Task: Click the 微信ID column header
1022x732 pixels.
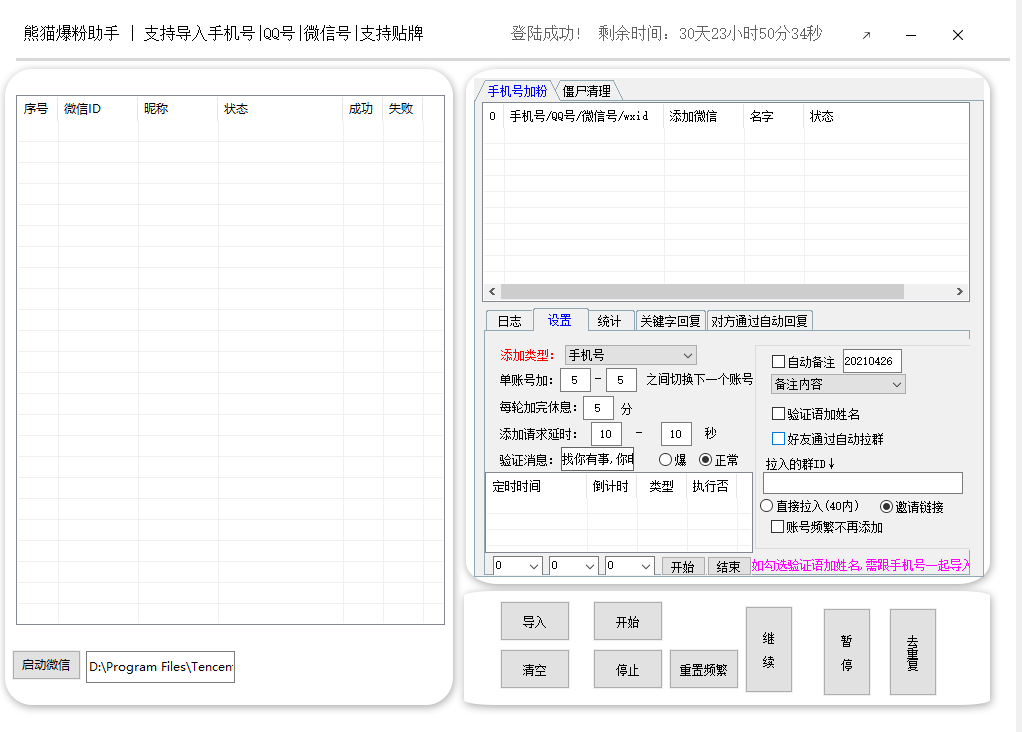Action: click(x=98, y=109)
